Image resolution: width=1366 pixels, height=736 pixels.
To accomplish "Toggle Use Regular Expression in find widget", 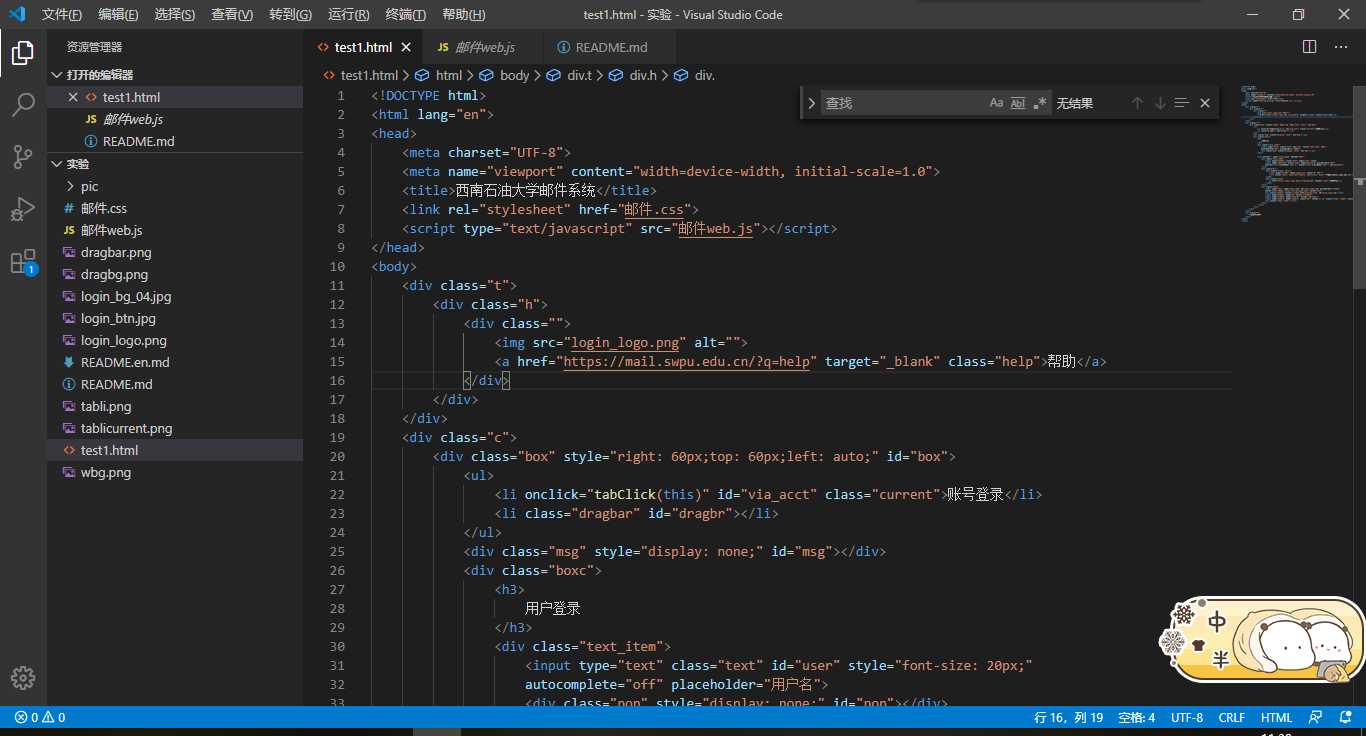I will tap(1040, 103).
